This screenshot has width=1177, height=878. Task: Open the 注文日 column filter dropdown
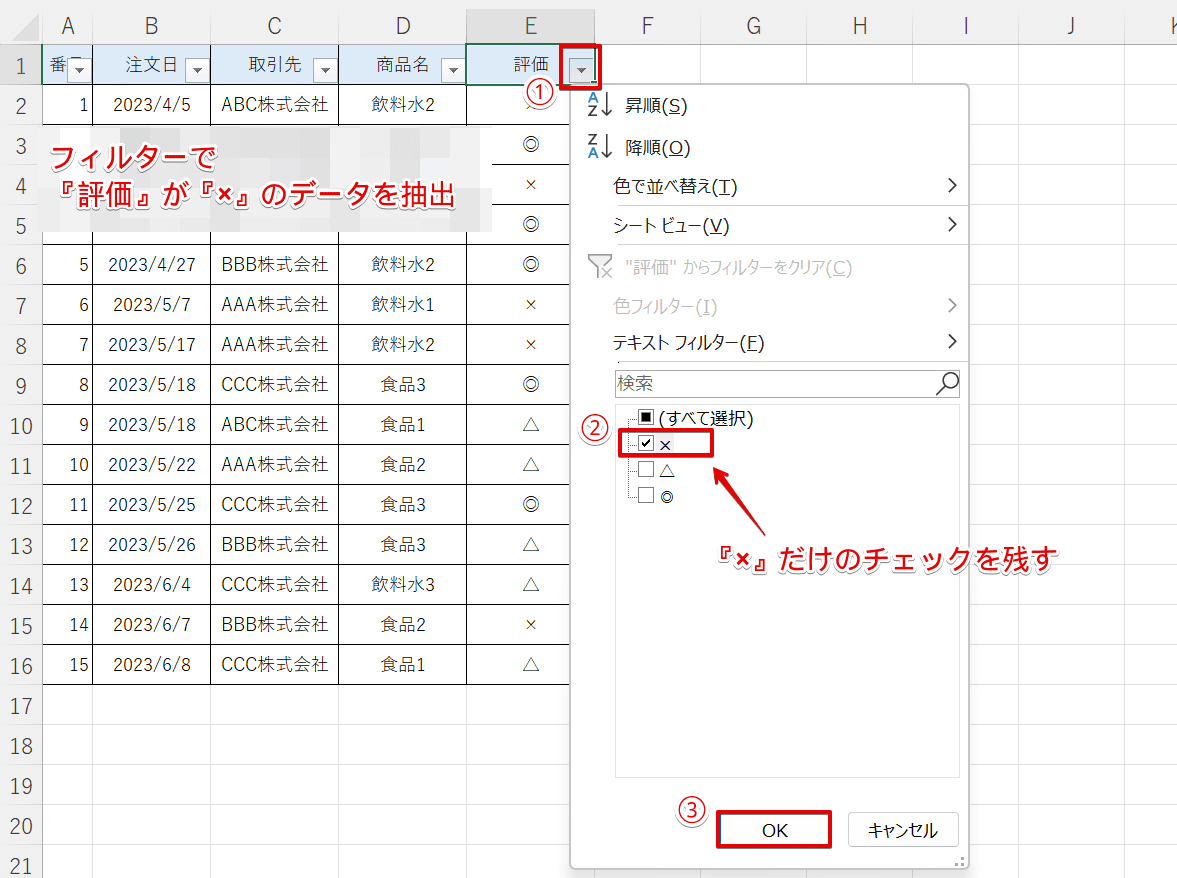[x=196, y=69]
